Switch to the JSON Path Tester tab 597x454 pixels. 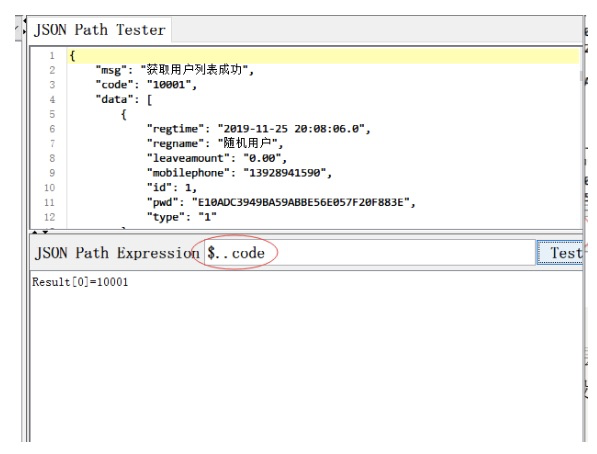[99, 30]
